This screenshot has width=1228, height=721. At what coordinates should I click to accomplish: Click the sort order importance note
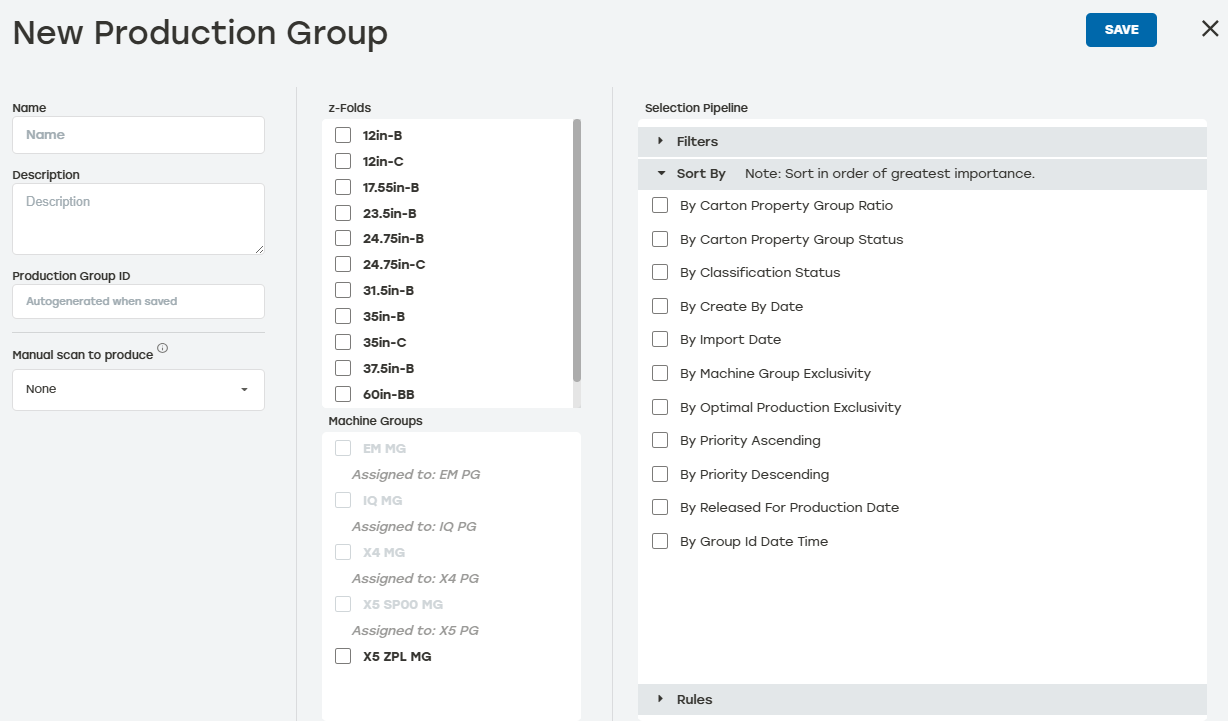pyautogui.click(x=890, y=173)
